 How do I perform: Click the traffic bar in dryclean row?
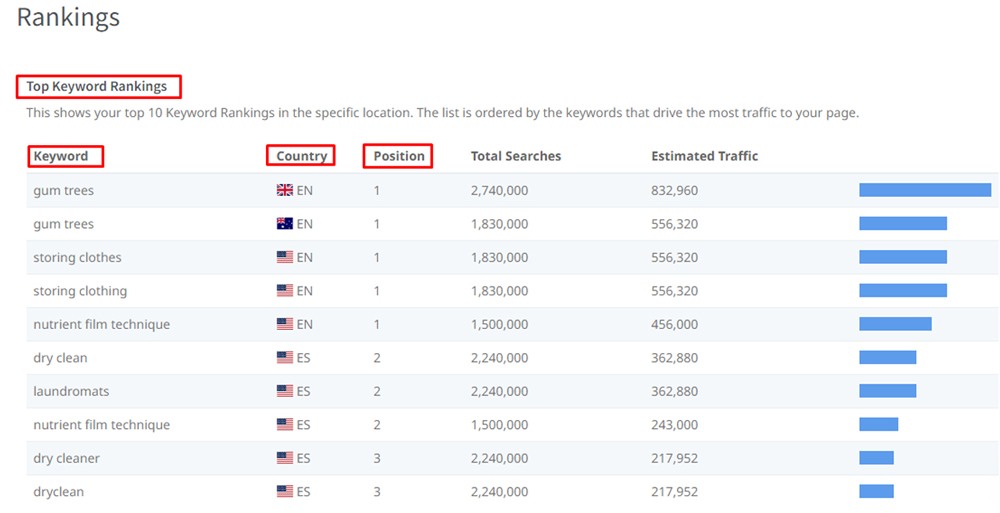(876, 491)
